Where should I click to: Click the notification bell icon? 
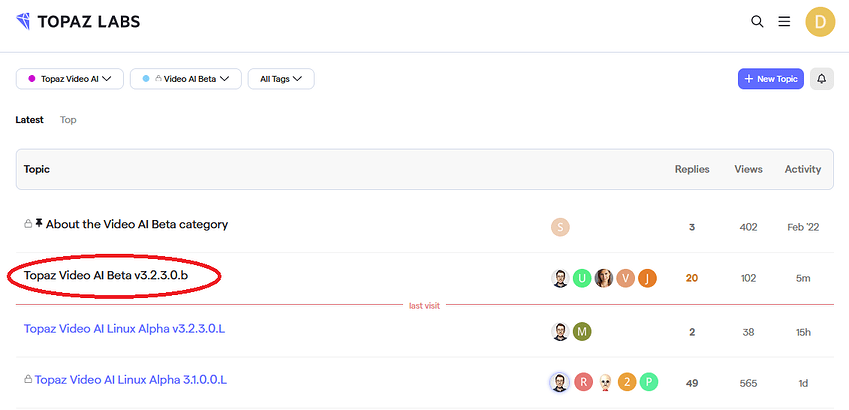pyautogui.click(x=822, y=78)
